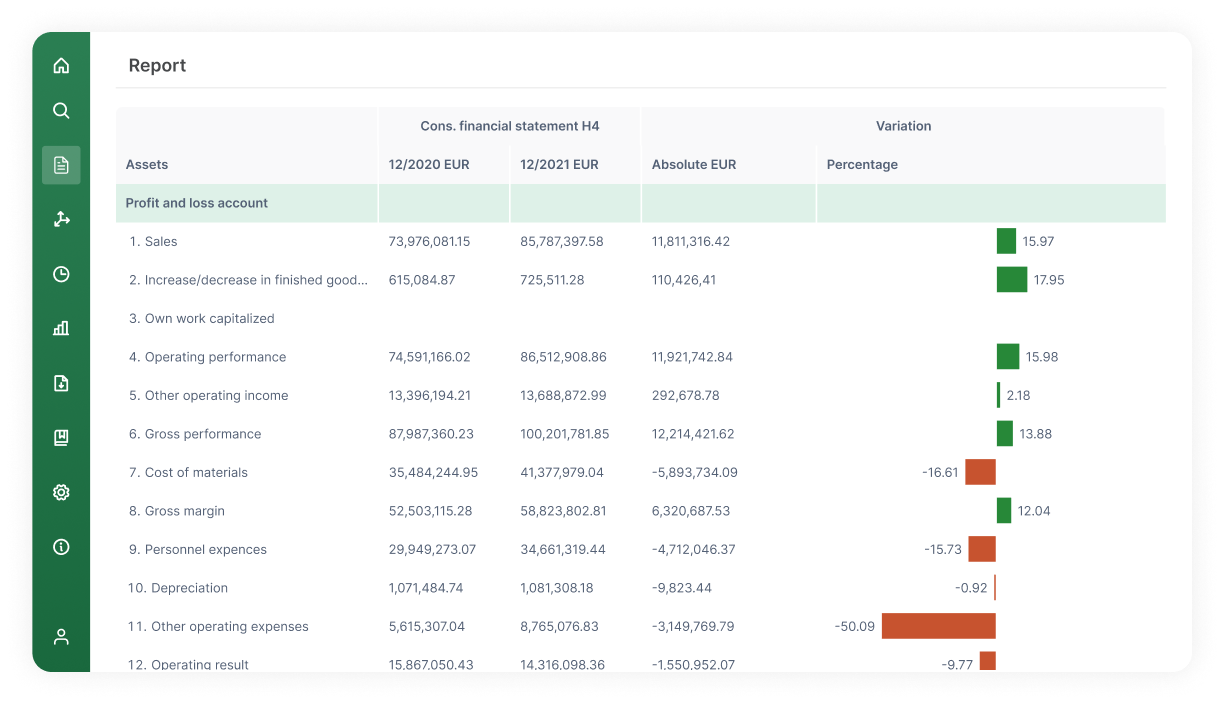1225x704 pixels.
Task: Go to Home in the sidebar
Action: click(61, 66)
